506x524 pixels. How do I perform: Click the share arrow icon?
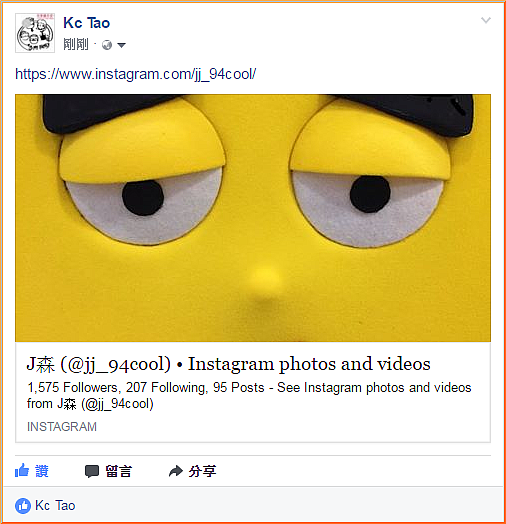point(176,471)
